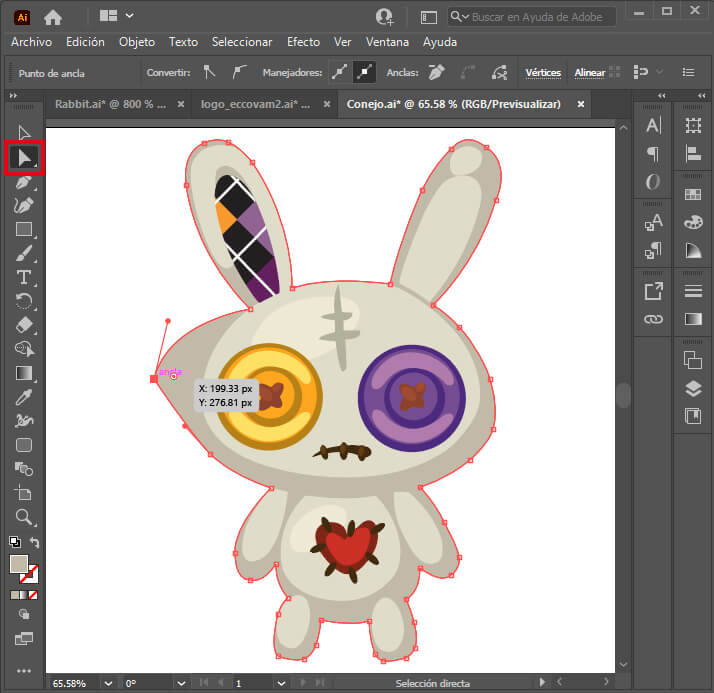Choose the Type tool

click(24, 277)
